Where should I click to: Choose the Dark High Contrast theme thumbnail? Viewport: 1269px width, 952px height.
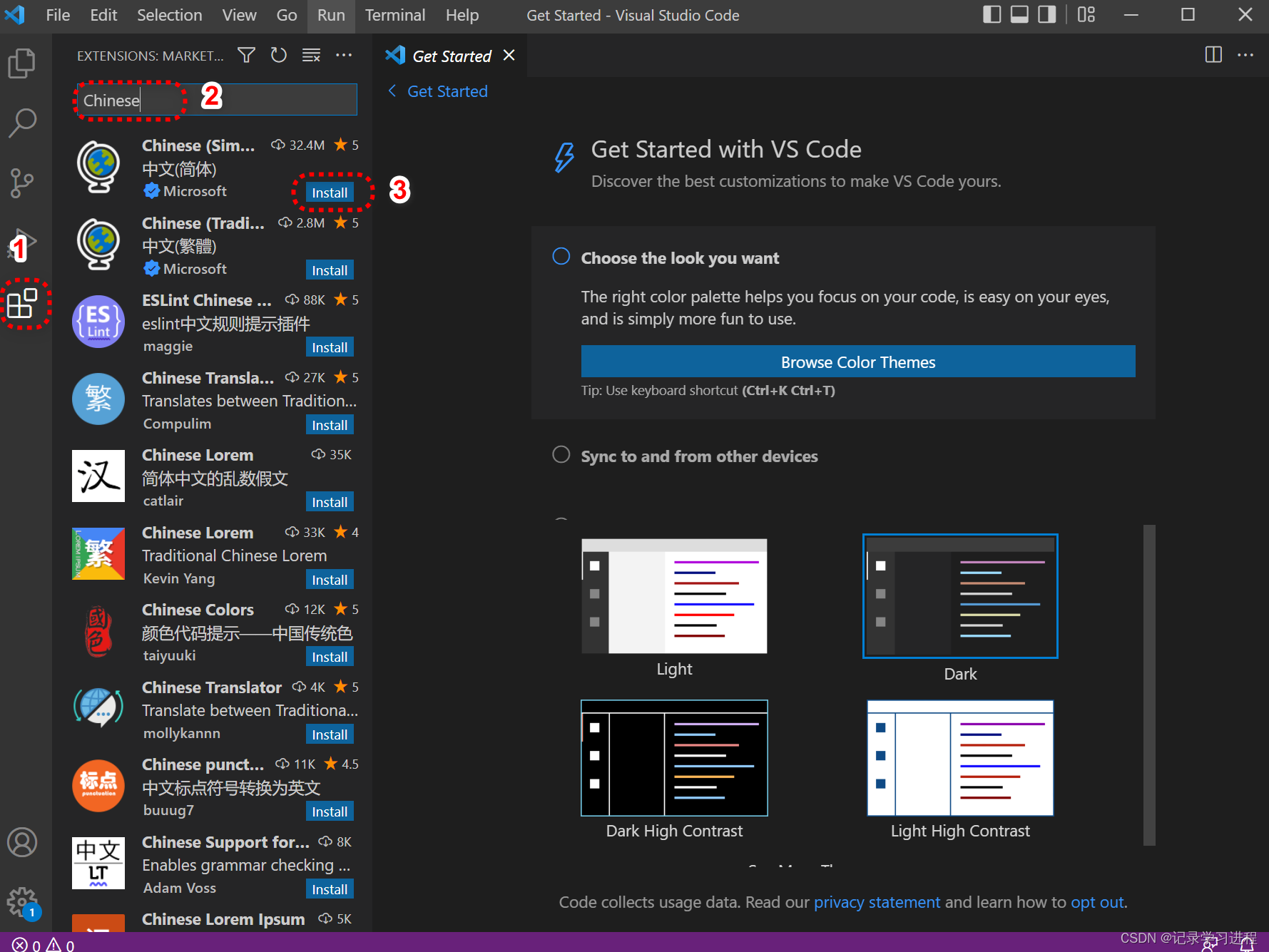[x=674, y=758]
